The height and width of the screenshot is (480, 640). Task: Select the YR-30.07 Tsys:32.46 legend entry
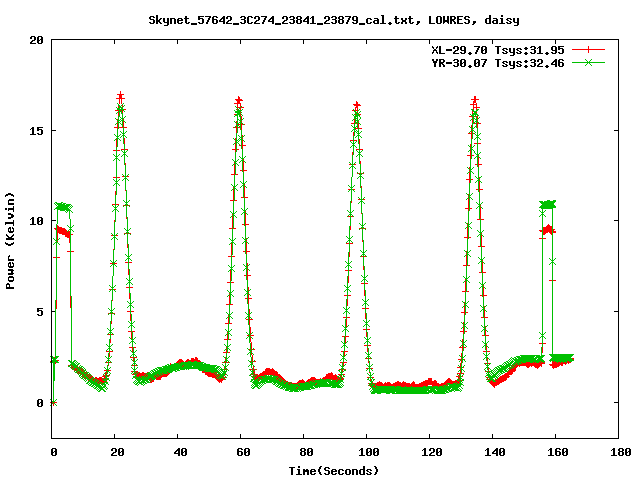point(498,63)
